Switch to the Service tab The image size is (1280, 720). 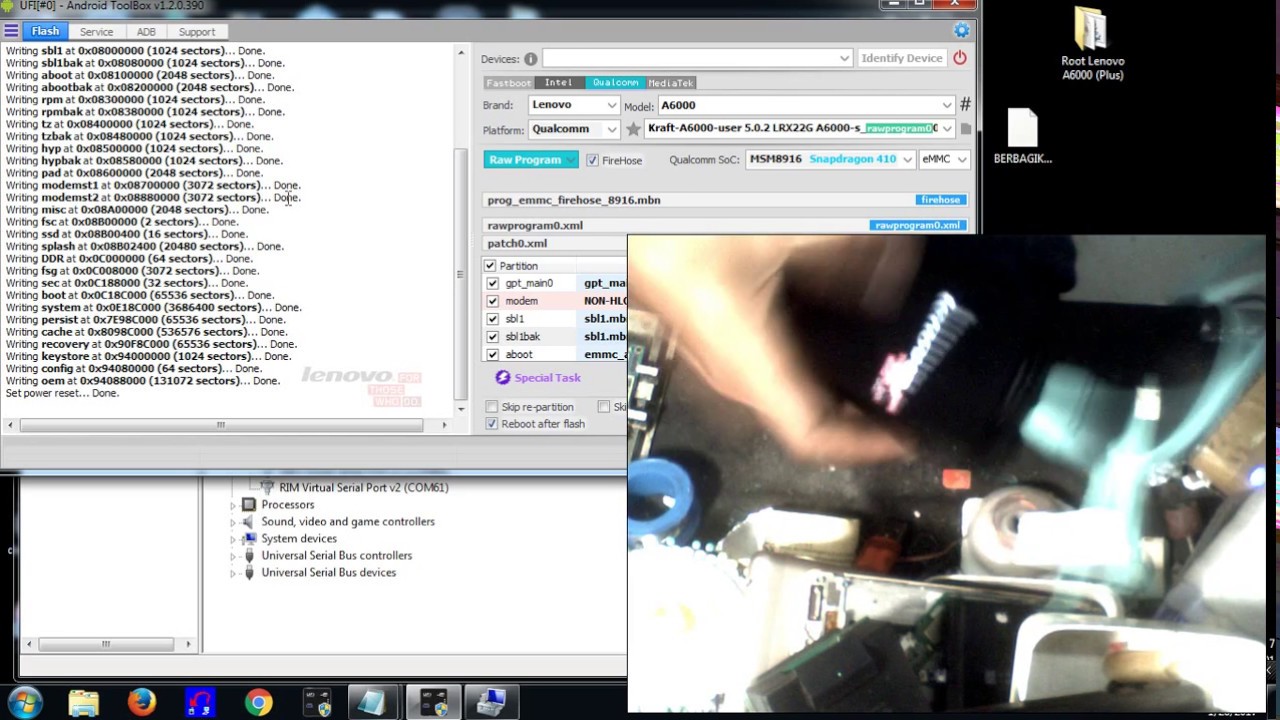[97, 32]
